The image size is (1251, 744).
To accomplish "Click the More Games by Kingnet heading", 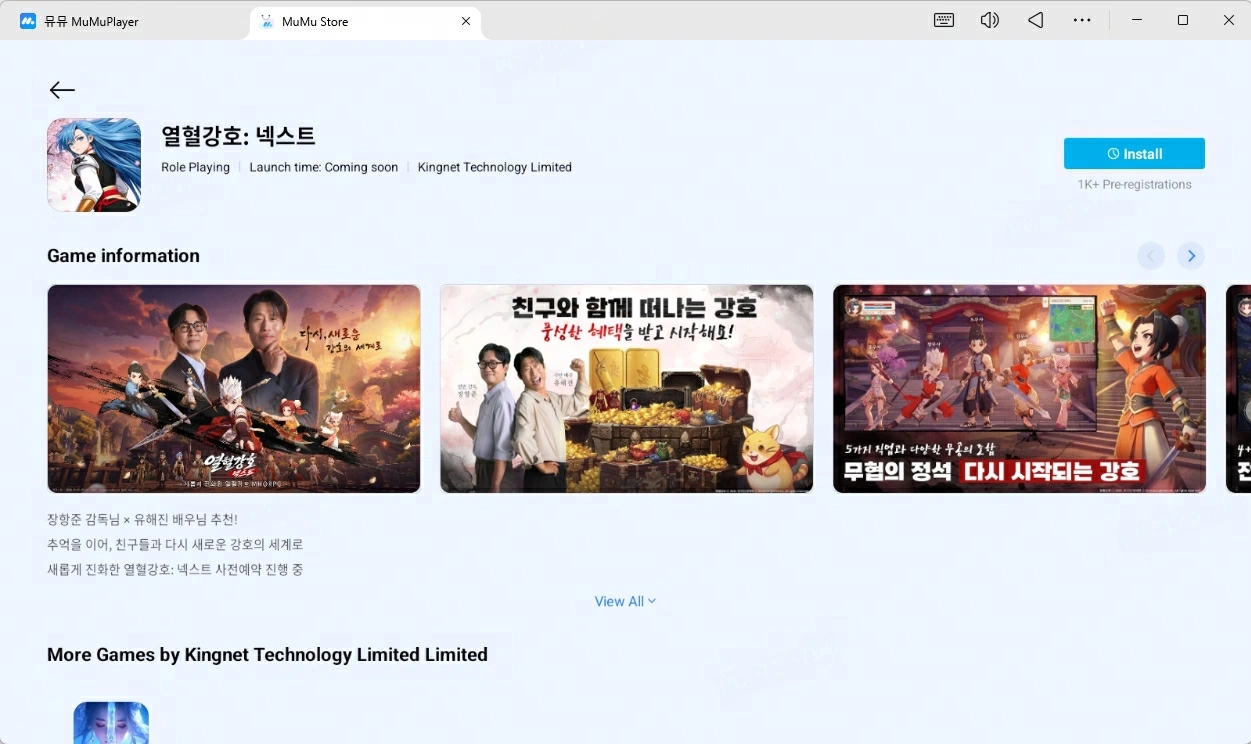I will [x=267, y=655].
